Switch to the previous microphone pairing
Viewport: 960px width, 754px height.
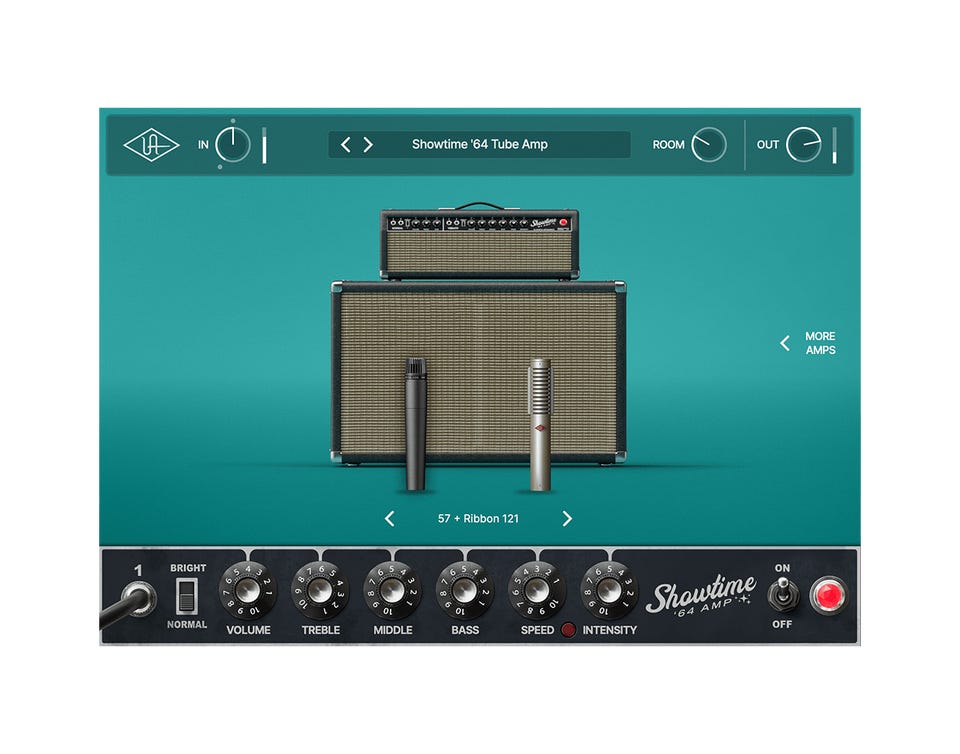pos(389,519)
